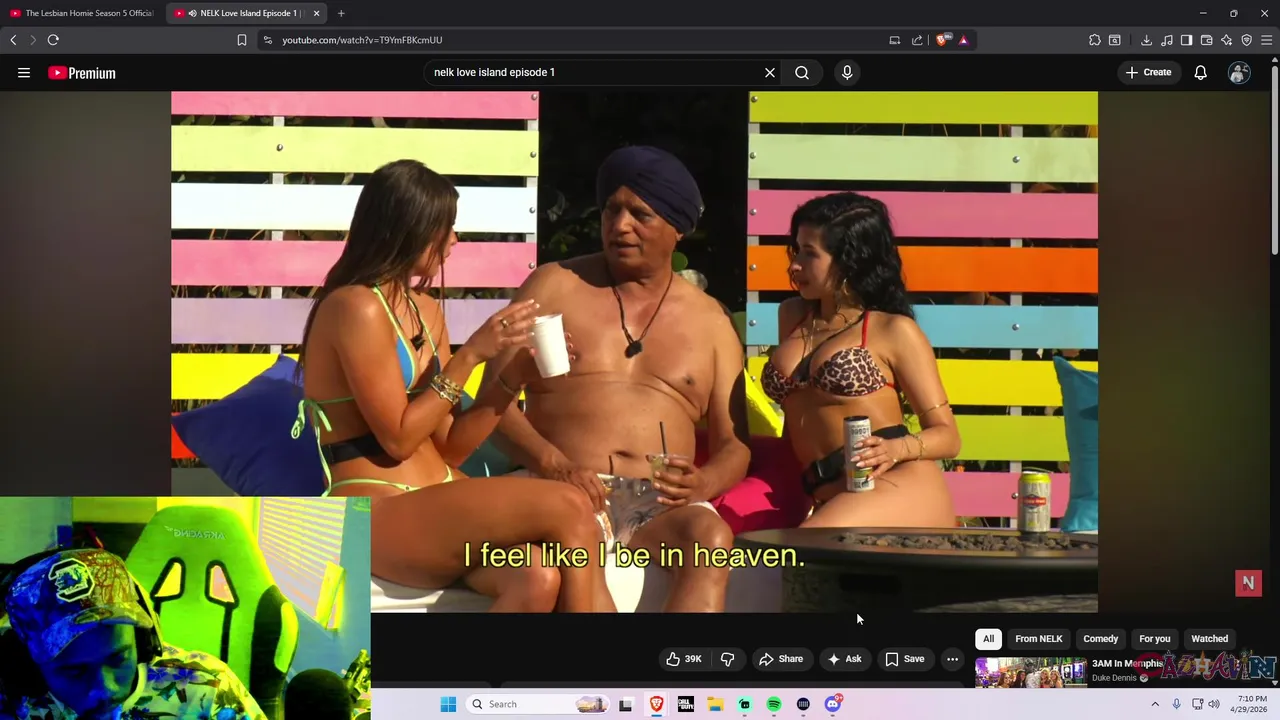Open browser main hamburger menu
The image size is (1280, 720).
coord(1266,40)
